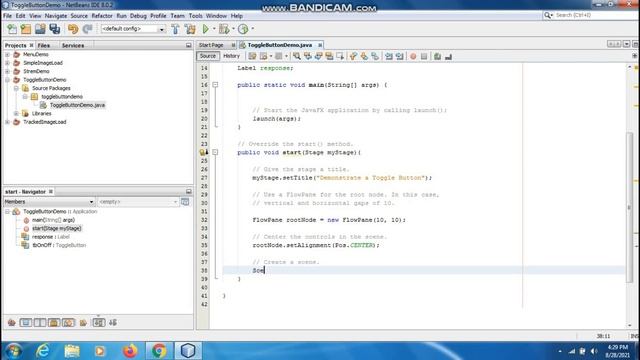The image size is (640, 360).
Task: Toggle Show Inherited Members in Navigator
Action: point(11,323)
